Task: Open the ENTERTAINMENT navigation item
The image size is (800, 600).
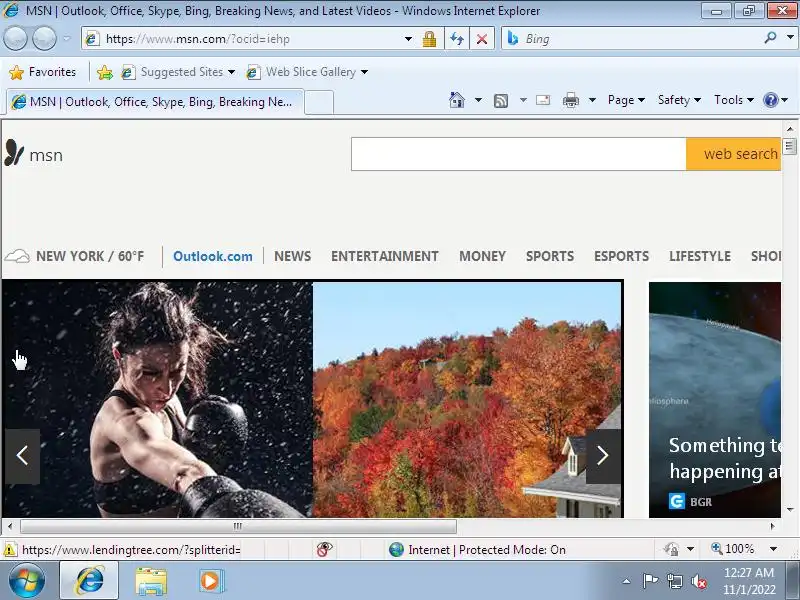Action: tap(385, 256)
